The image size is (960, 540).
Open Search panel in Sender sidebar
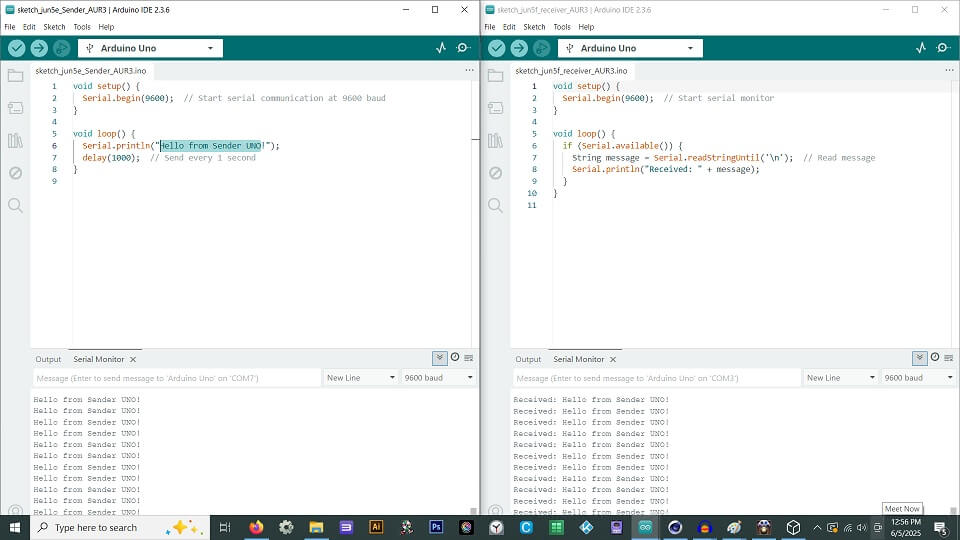(15, 205)
